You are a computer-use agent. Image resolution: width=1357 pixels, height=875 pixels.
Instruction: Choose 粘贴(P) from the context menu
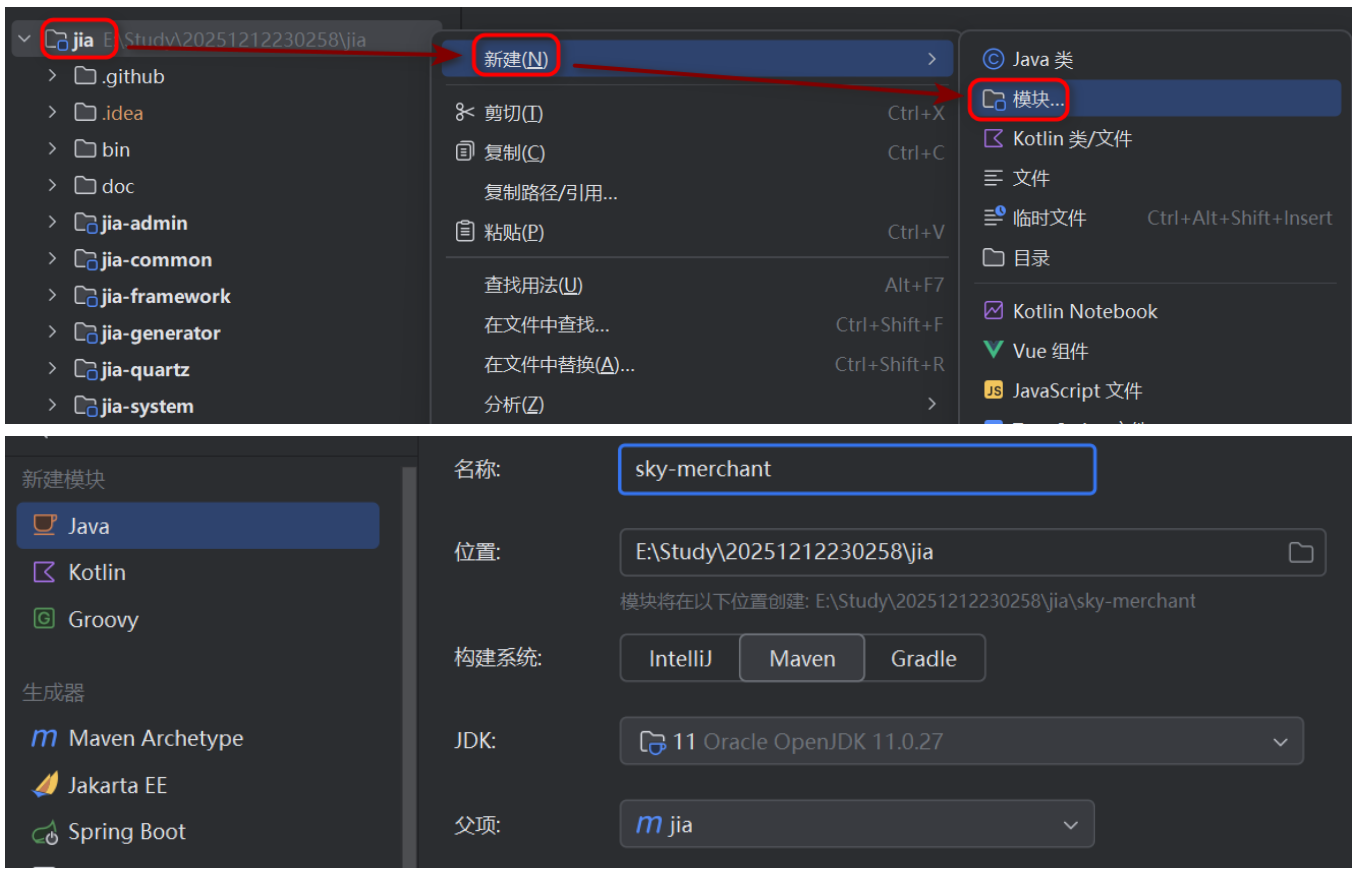[x=697, y=232]
